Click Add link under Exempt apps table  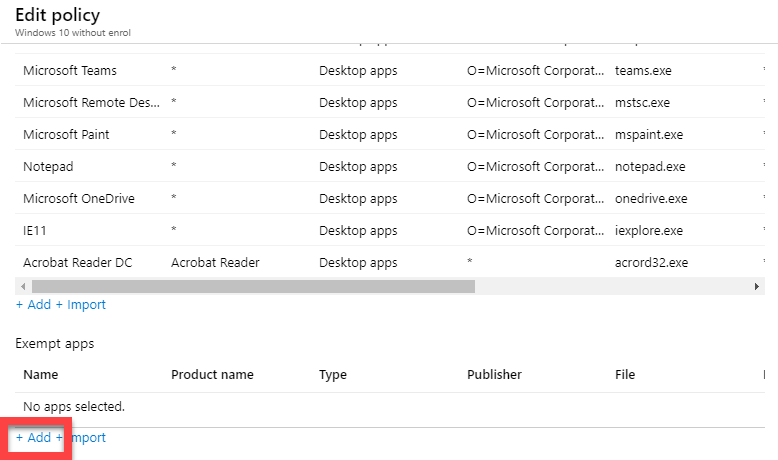point(34,438)
